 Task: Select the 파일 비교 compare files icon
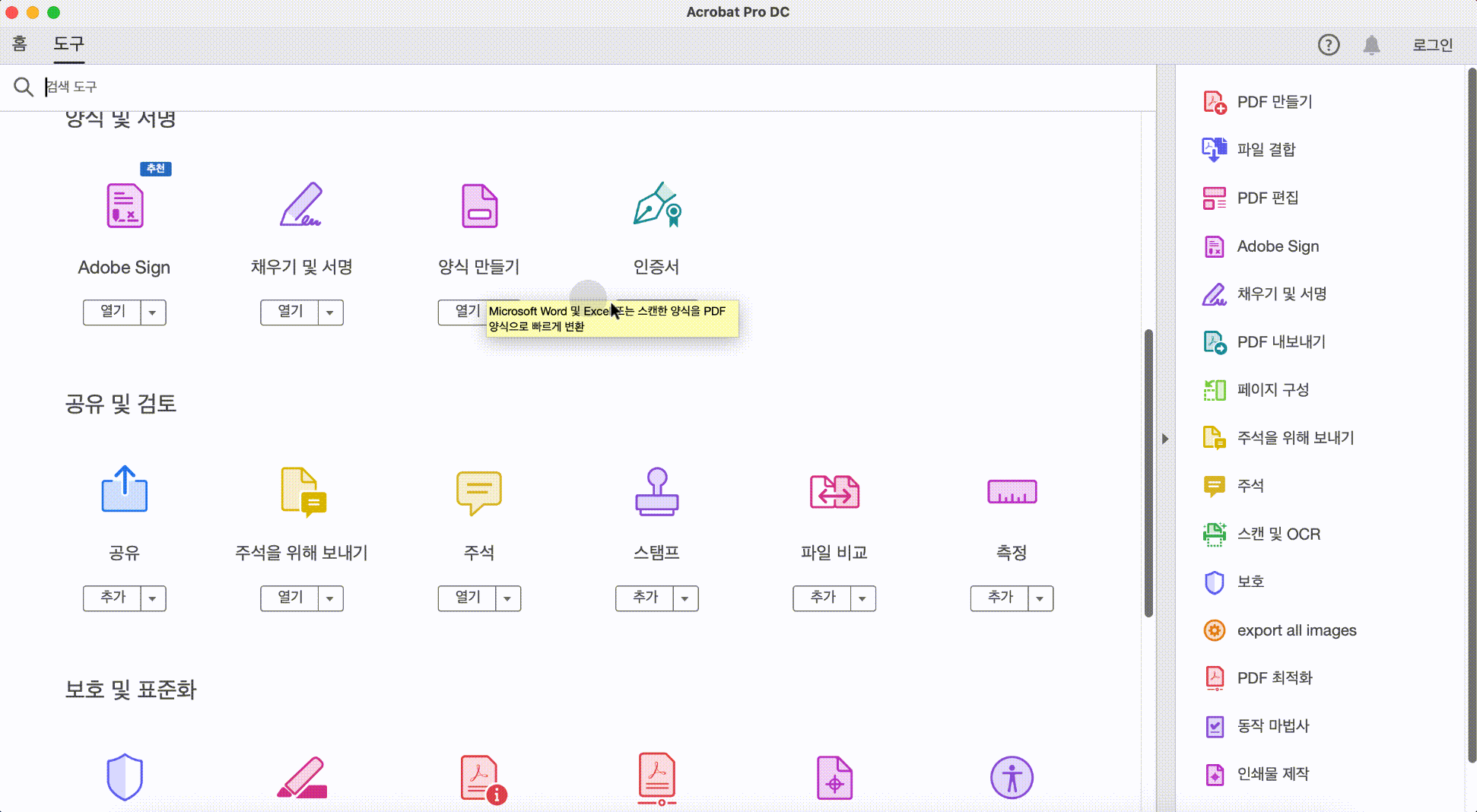834,492
